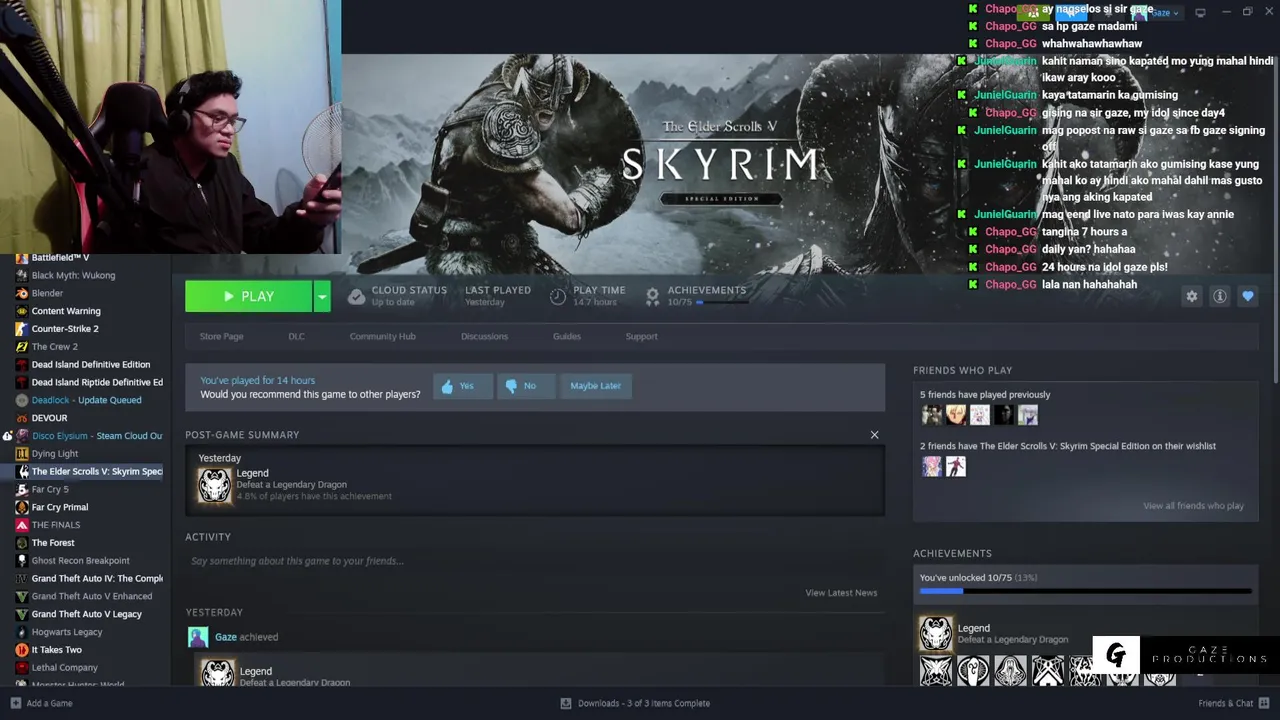The width and height of the screenshot is (1280, 720).
Task: Open game settings gear icon
Action: pyautogui.click(x=1191, y=296)
